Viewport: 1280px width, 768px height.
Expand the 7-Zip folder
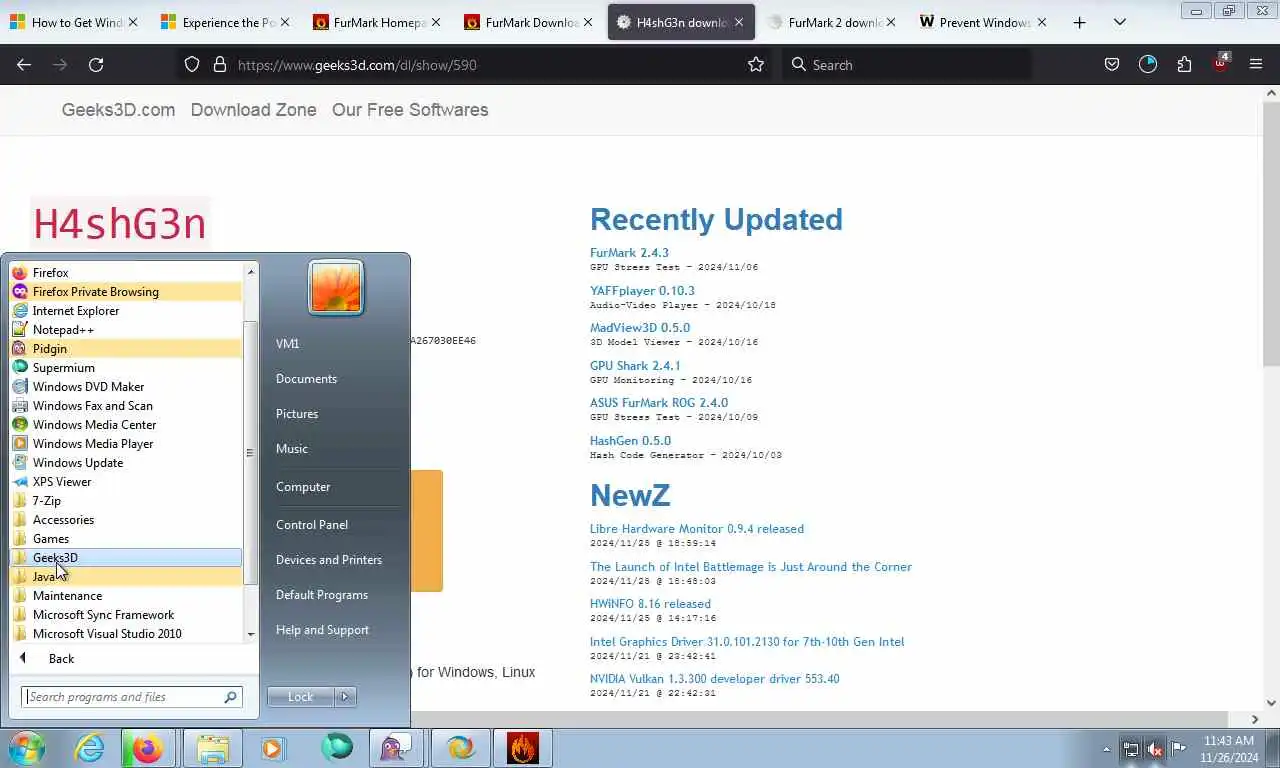tap(125, 501)
